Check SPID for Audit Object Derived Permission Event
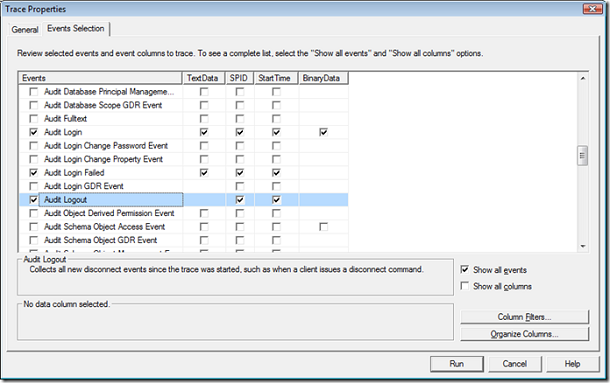Viewport: 610px width, 383px height. (x=240, y=213)
